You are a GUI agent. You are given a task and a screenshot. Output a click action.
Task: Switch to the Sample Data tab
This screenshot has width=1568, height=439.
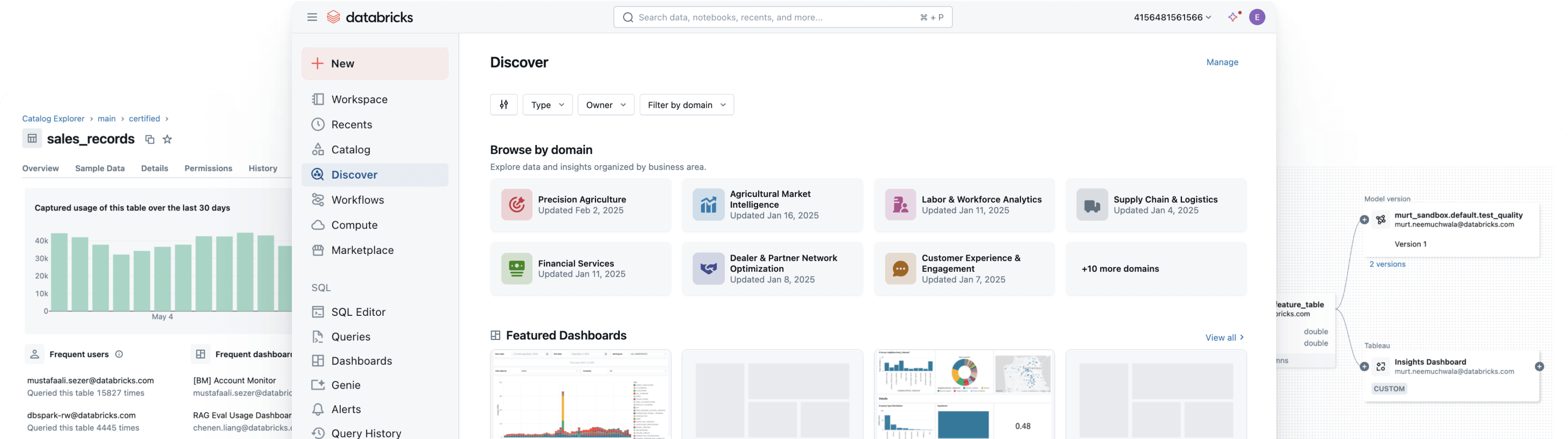(100, 168)
